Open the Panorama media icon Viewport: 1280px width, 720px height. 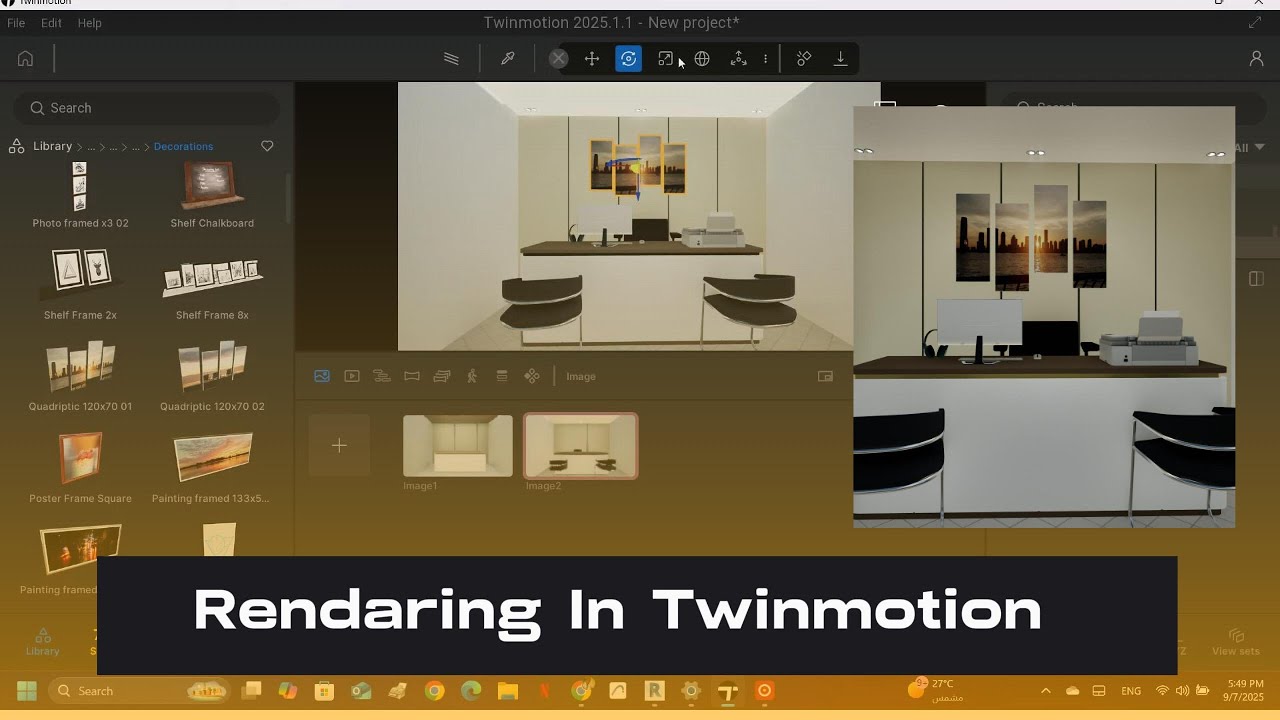(x=412, y=376)
